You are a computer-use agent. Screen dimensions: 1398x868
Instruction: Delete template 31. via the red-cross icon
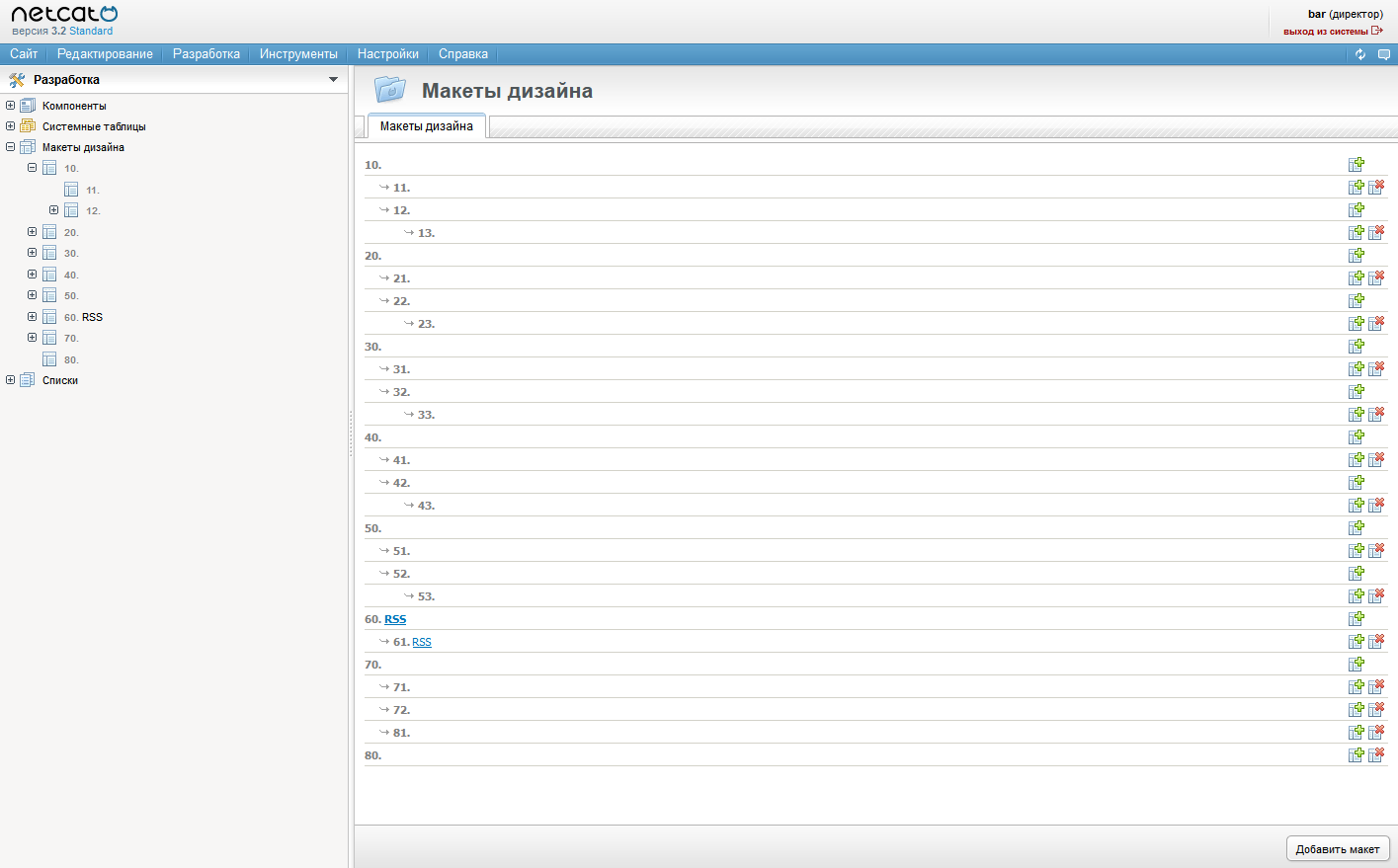[1376, 369]
